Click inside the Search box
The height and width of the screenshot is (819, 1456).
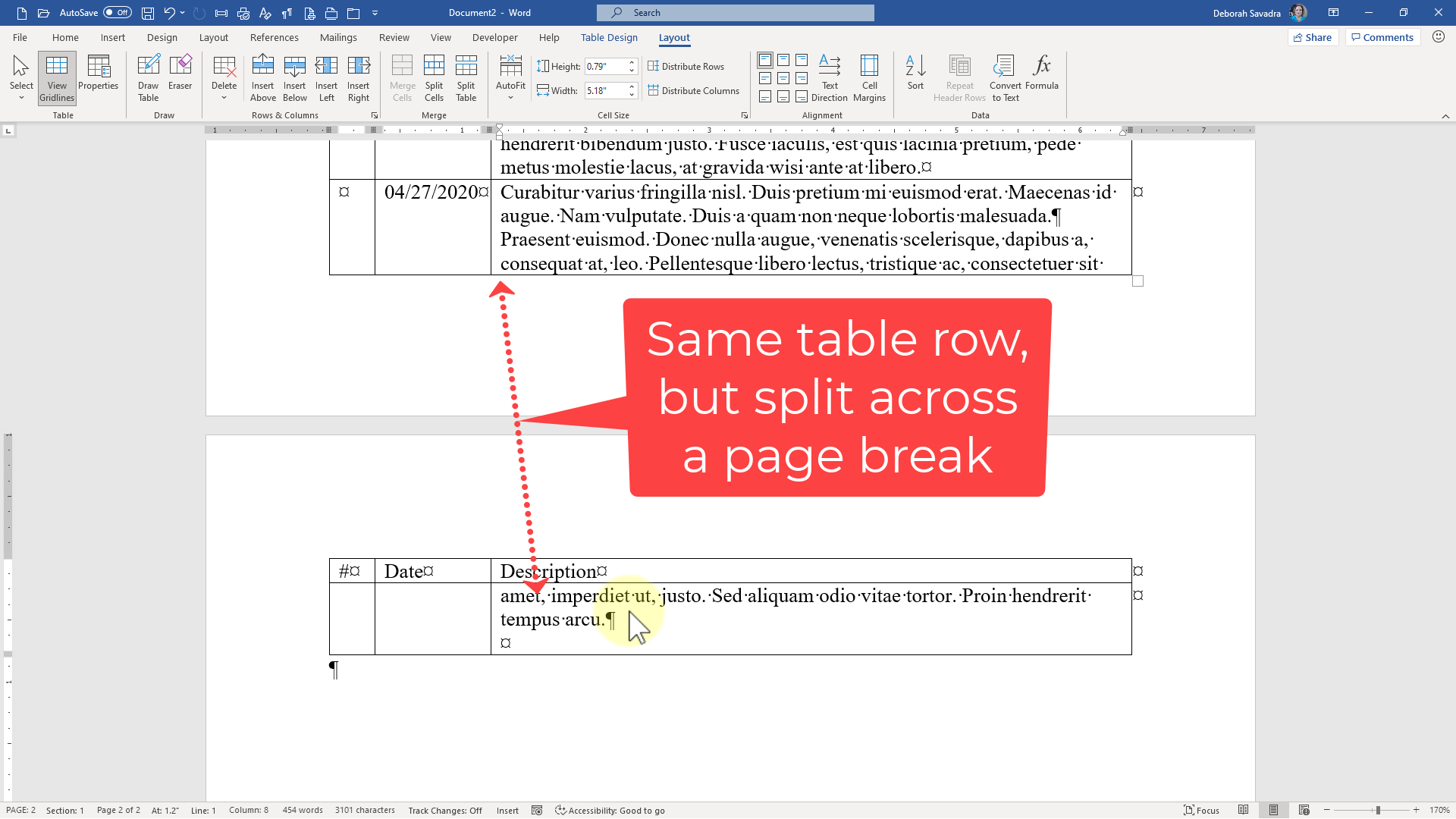[x=734, y=12]
